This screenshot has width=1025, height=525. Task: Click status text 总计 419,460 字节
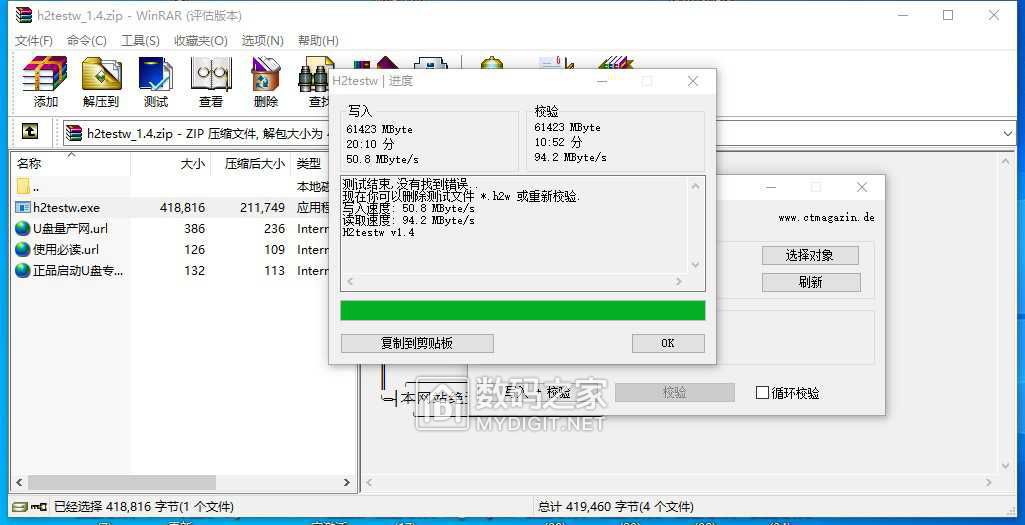click(590, 507)
